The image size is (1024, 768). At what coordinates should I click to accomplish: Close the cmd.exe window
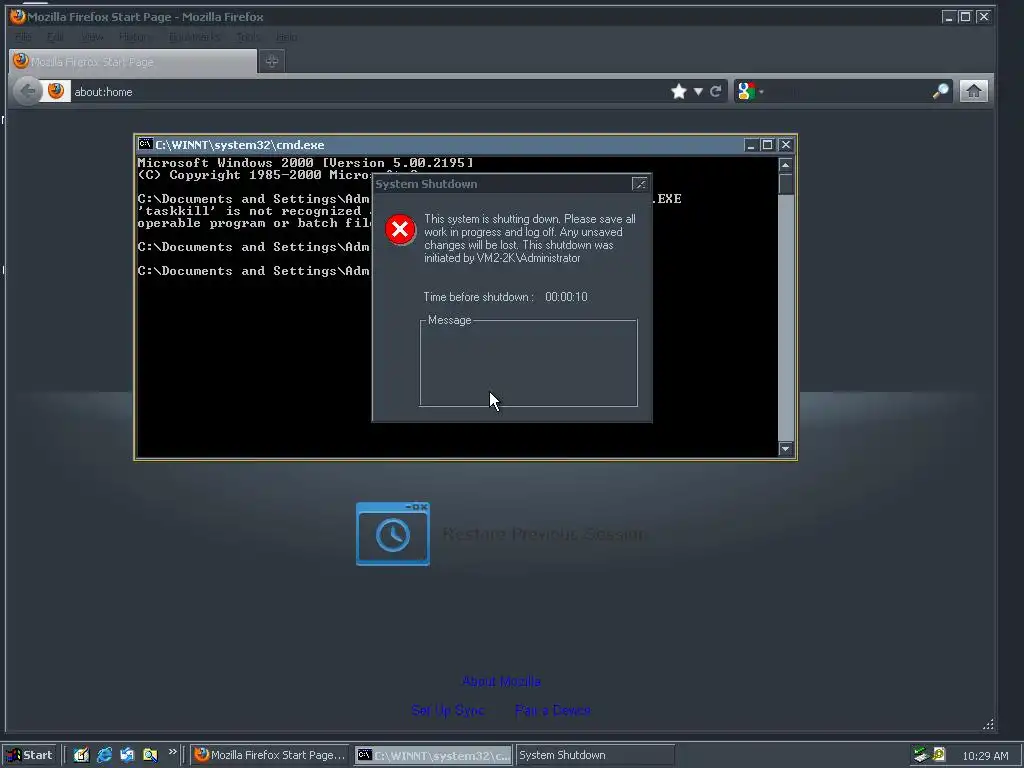pyautogui.click(x=786, y=145)
